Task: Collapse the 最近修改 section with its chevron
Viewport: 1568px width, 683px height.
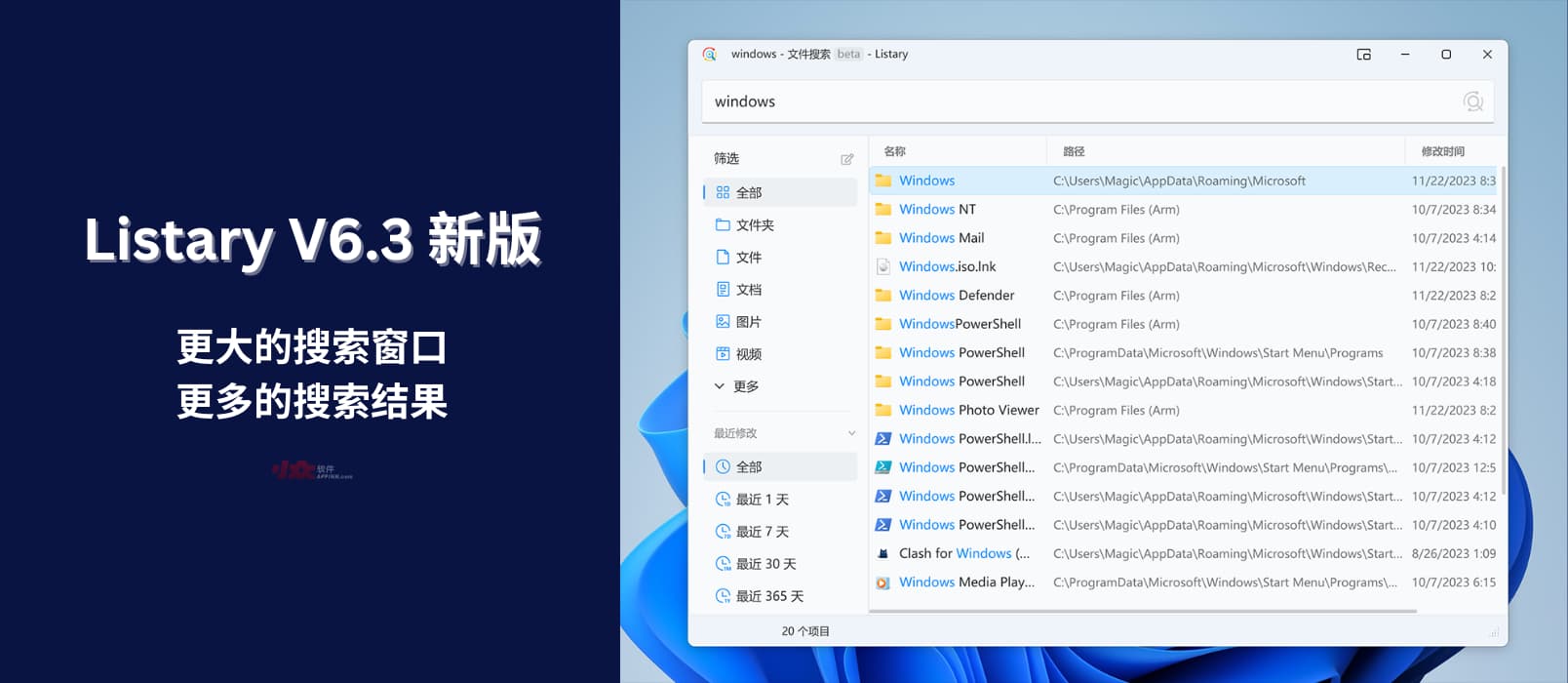Action: point(851,433)
